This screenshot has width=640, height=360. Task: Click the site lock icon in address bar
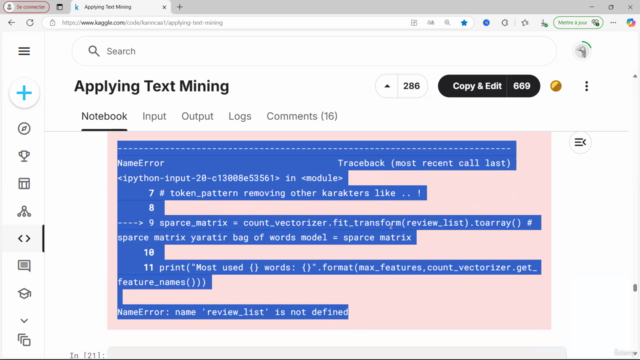(x=52, y=23)
